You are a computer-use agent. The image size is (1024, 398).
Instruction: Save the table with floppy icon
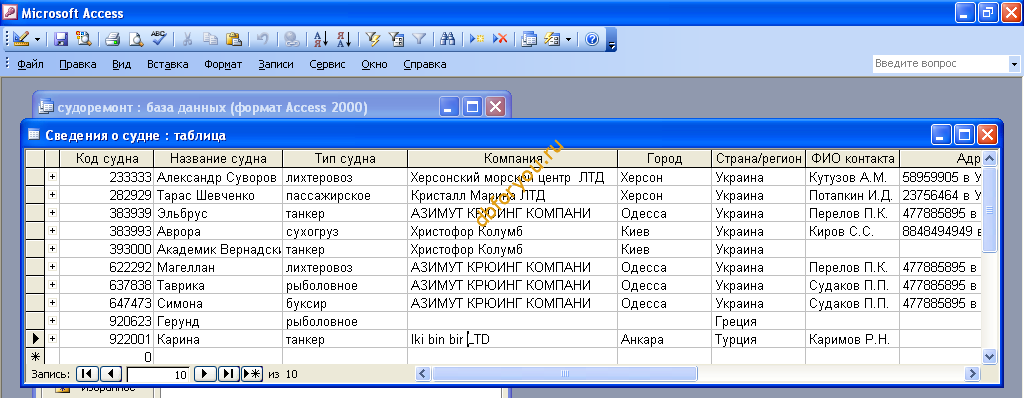tap(61, 39)
